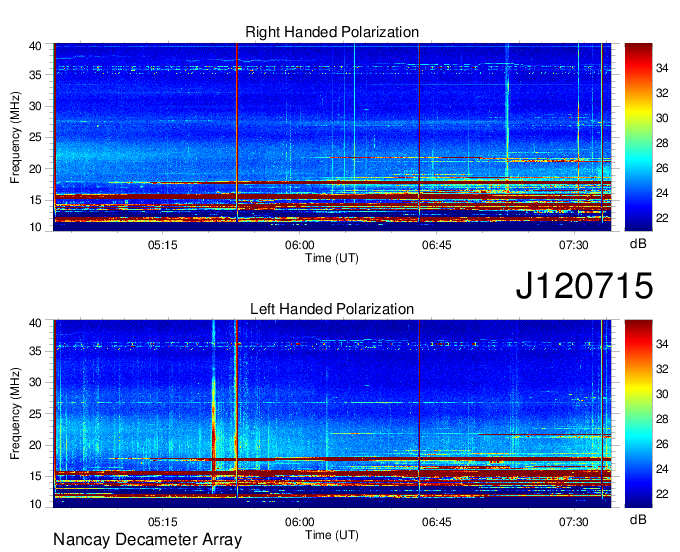Click the 25 MHz tick on lower plot
Screen dimensions: 680x552
[36, 414]
